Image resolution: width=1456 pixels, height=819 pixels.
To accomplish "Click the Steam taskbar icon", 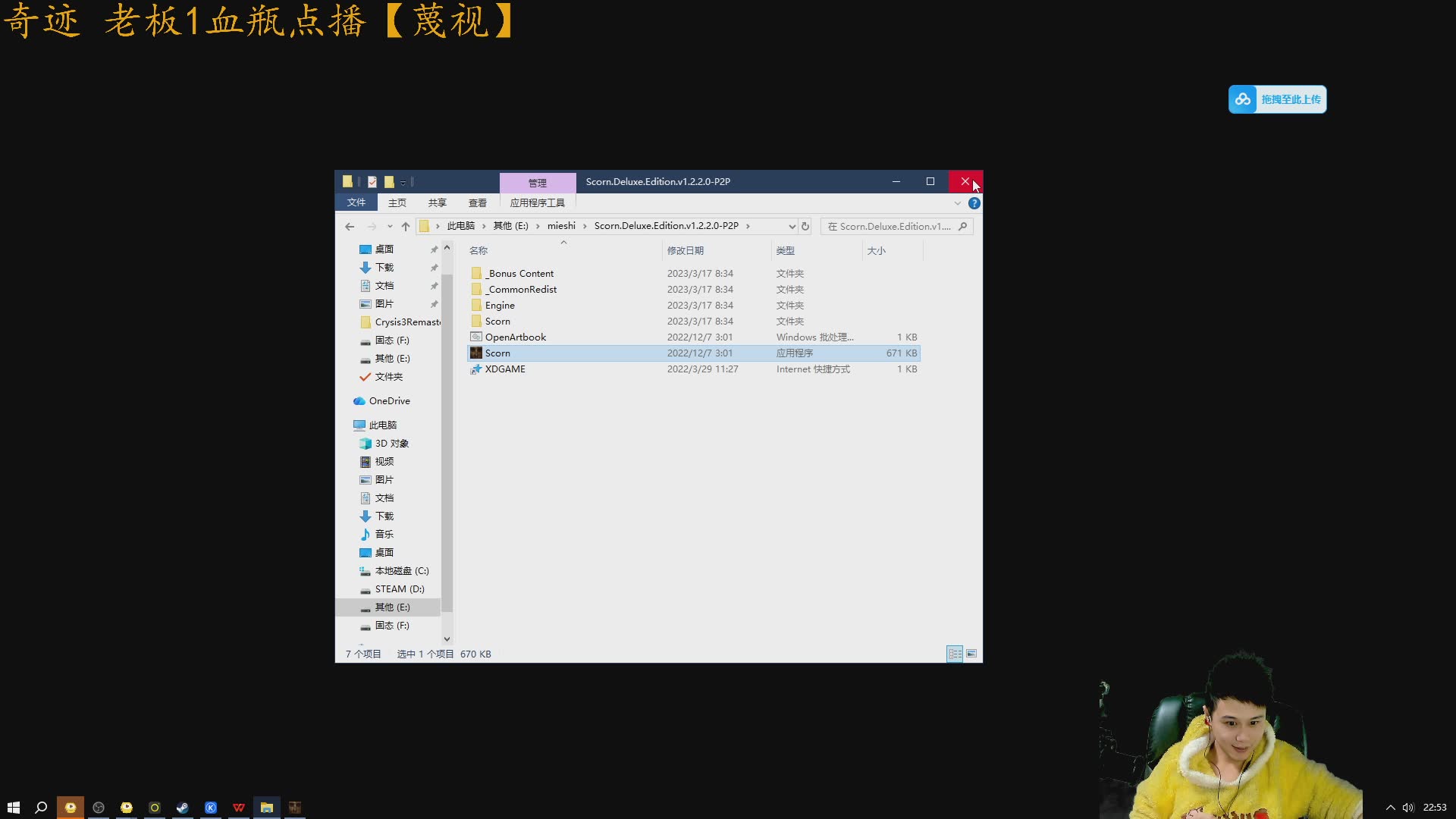I will [x=183, y=808].
